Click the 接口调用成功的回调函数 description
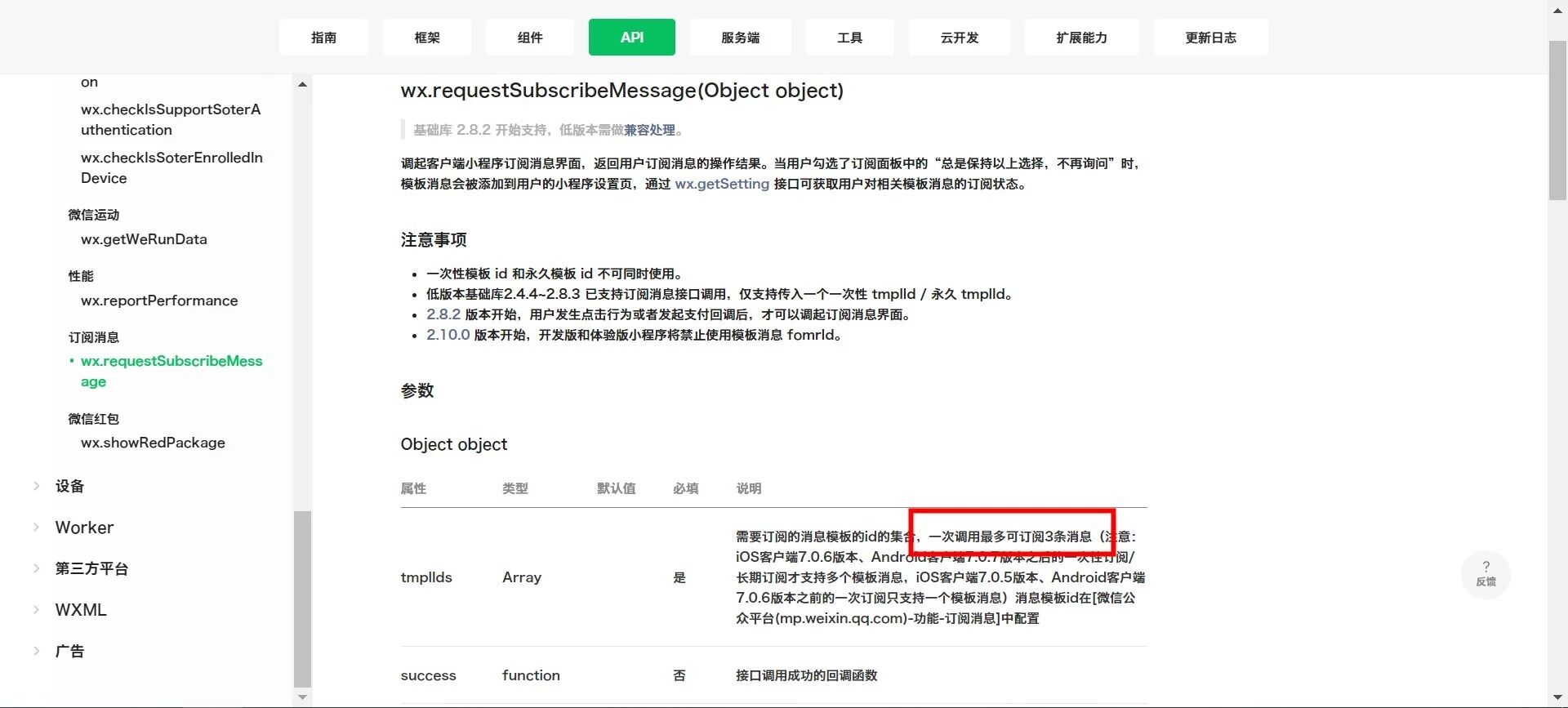This screenshot has width=1568, height=708. click(807, 675)
